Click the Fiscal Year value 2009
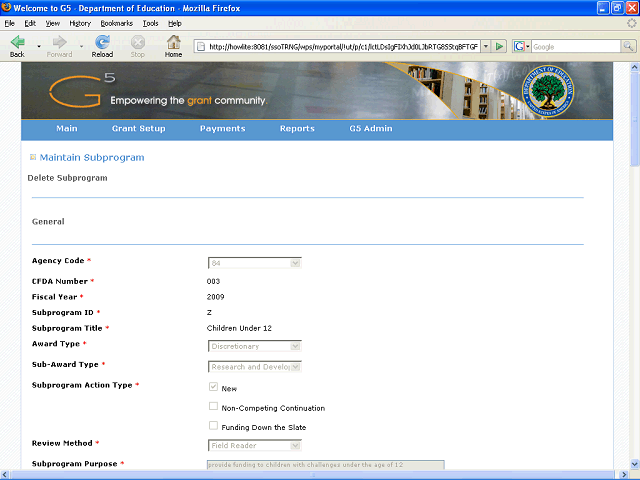The width and height of the screenshot is (640, 480). 216,297
